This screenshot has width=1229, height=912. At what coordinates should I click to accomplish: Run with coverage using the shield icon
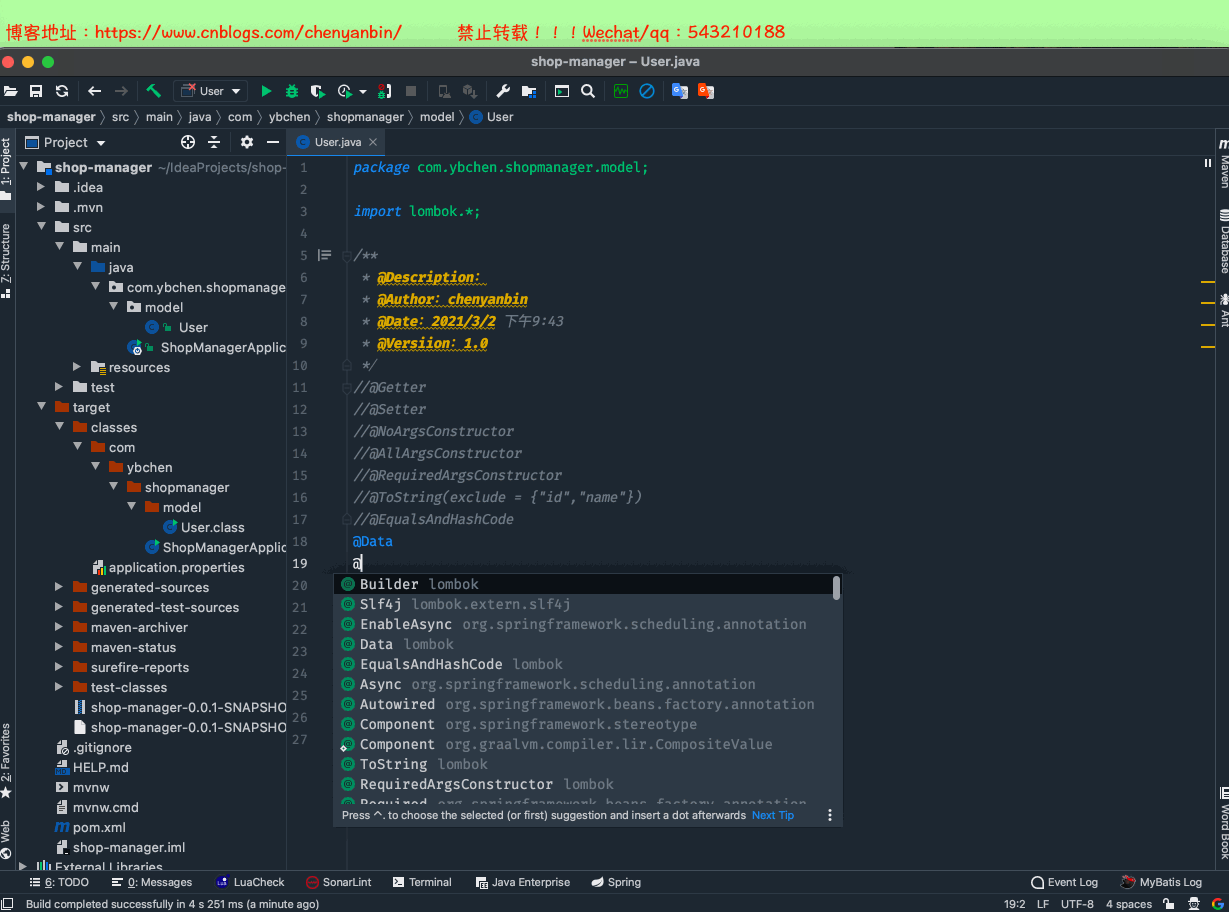click(x=318, y=91)
